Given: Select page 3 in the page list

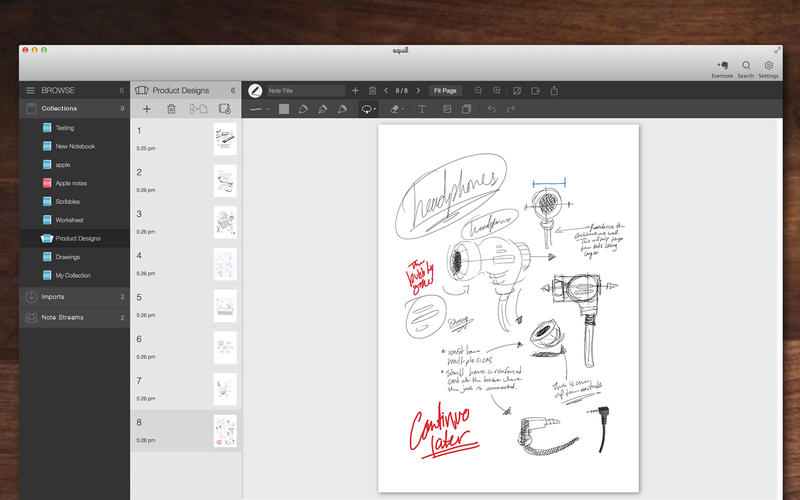Looking at the screenshot, I should (x=186, y=222).
